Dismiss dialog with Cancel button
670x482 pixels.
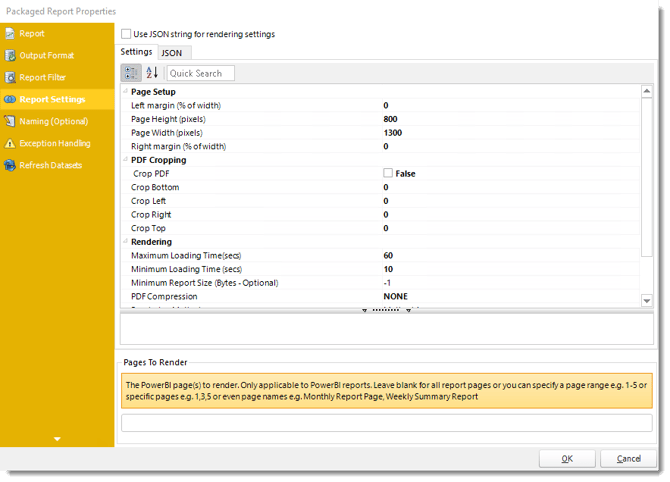point(628,459)
